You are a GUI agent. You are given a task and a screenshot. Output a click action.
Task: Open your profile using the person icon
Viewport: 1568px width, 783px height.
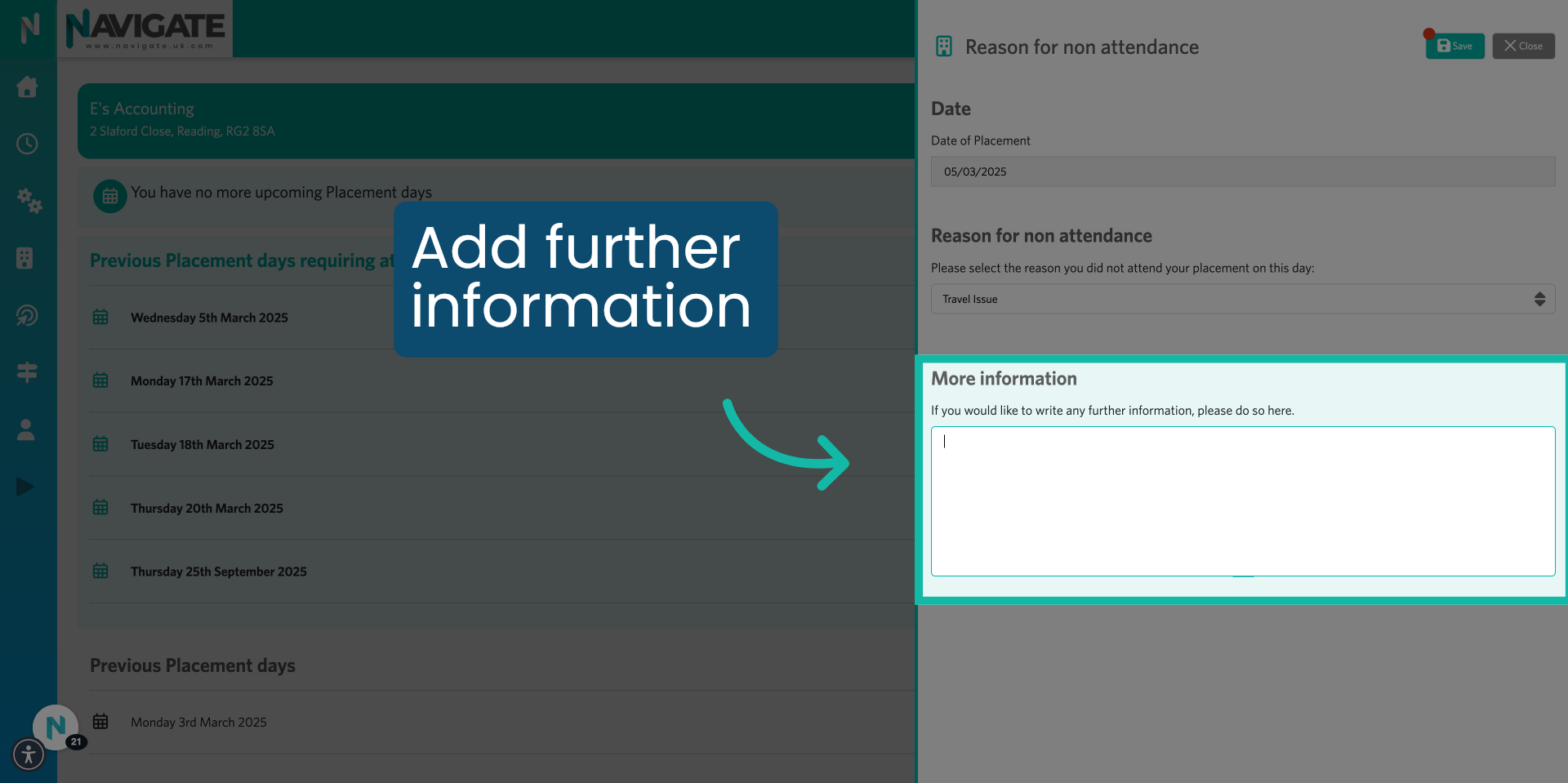click(x=25, y=430)
